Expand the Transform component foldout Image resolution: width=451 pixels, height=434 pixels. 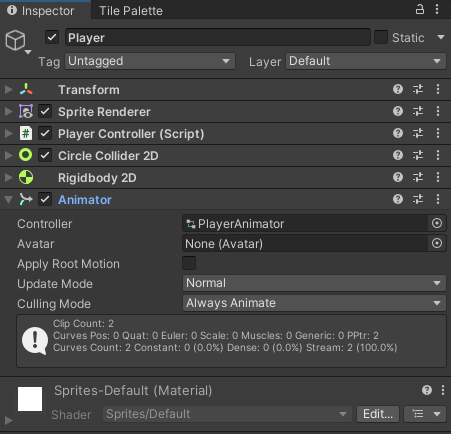tap(8, 89)
